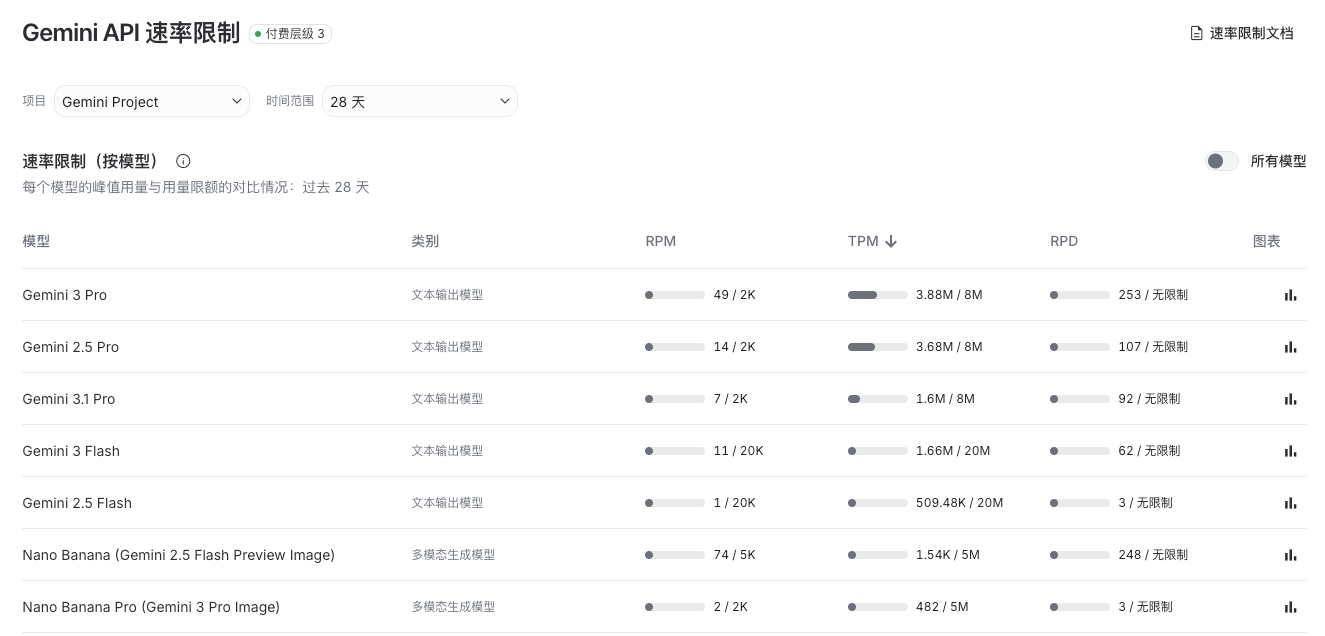Open chart icon for Gemini 2.5 Flash

pos(1290,503)
